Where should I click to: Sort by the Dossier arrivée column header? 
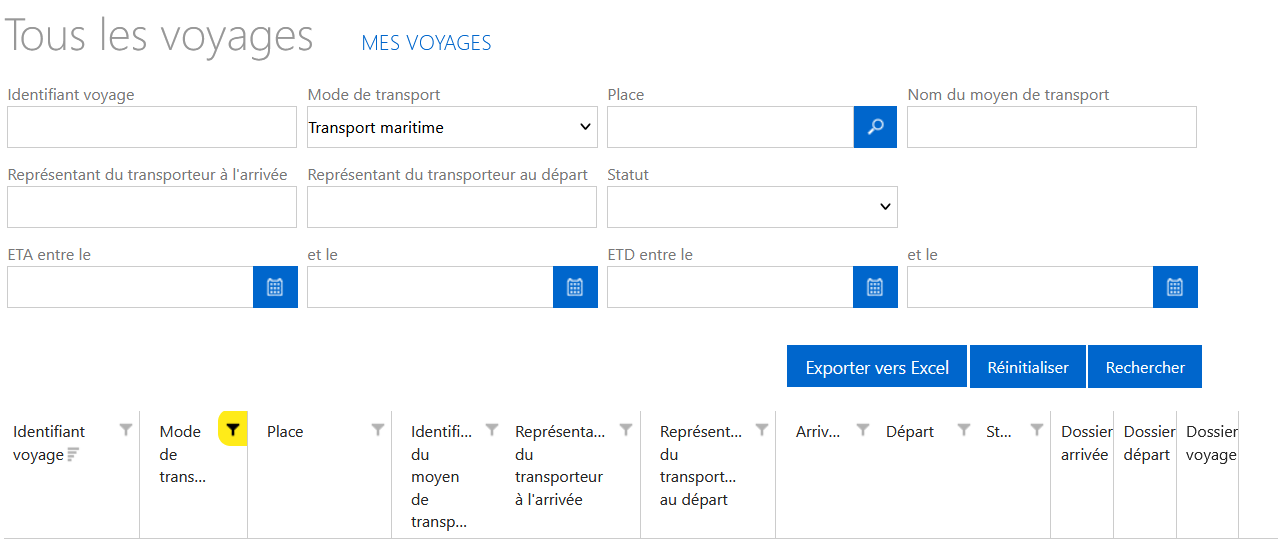(1085, 443)
